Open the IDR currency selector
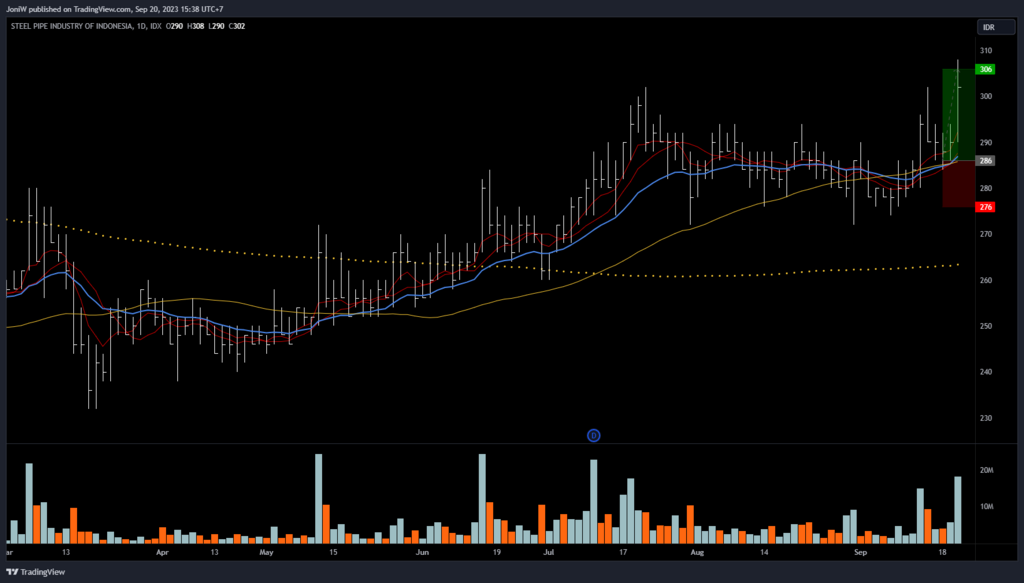The image size is (1024, 583). click(x=988, y=27)
